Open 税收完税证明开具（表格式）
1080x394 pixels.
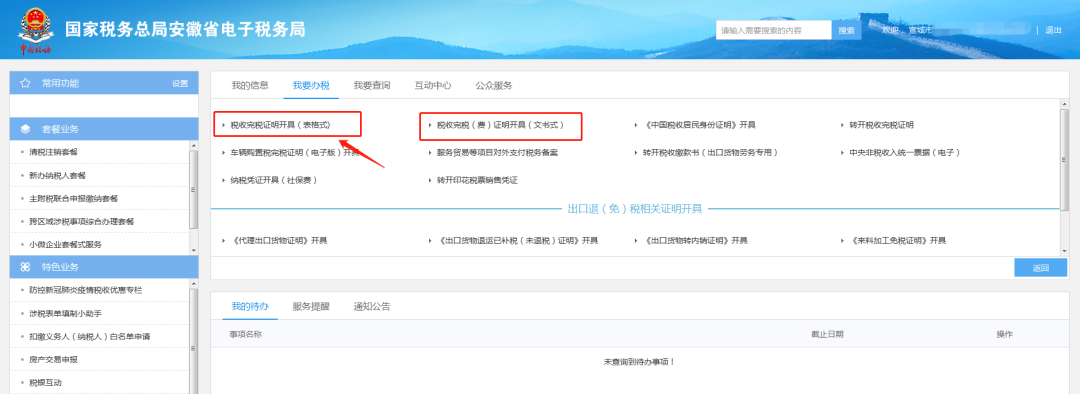tap(280, 125)
